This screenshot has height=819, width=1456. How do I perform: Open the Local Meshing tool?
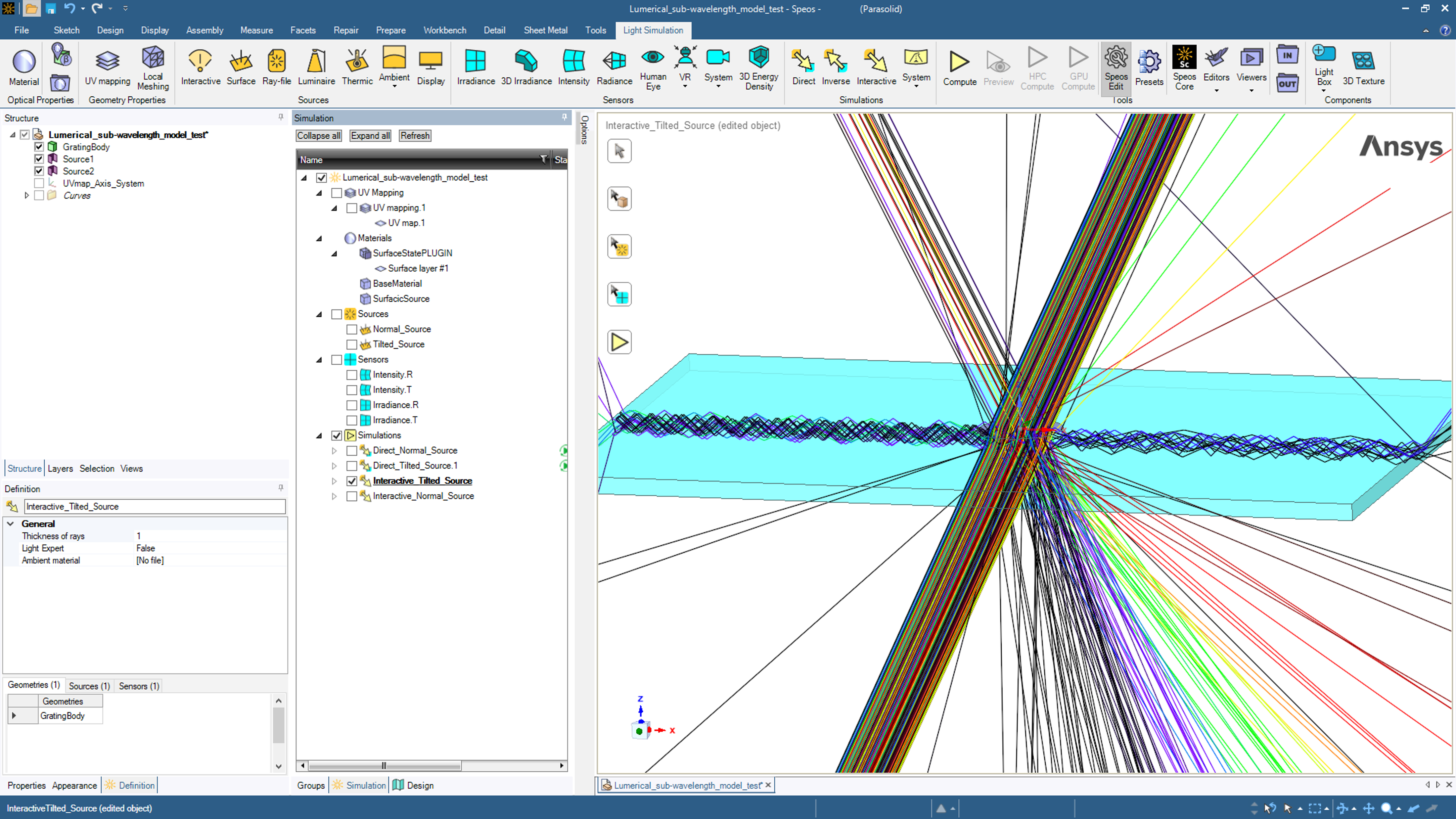153,68
